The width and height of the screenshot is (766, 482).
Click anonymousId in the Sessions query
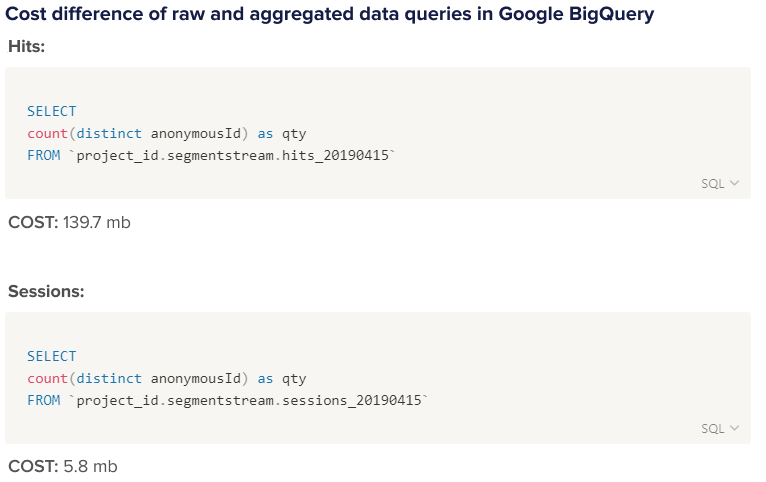point(196,378)
